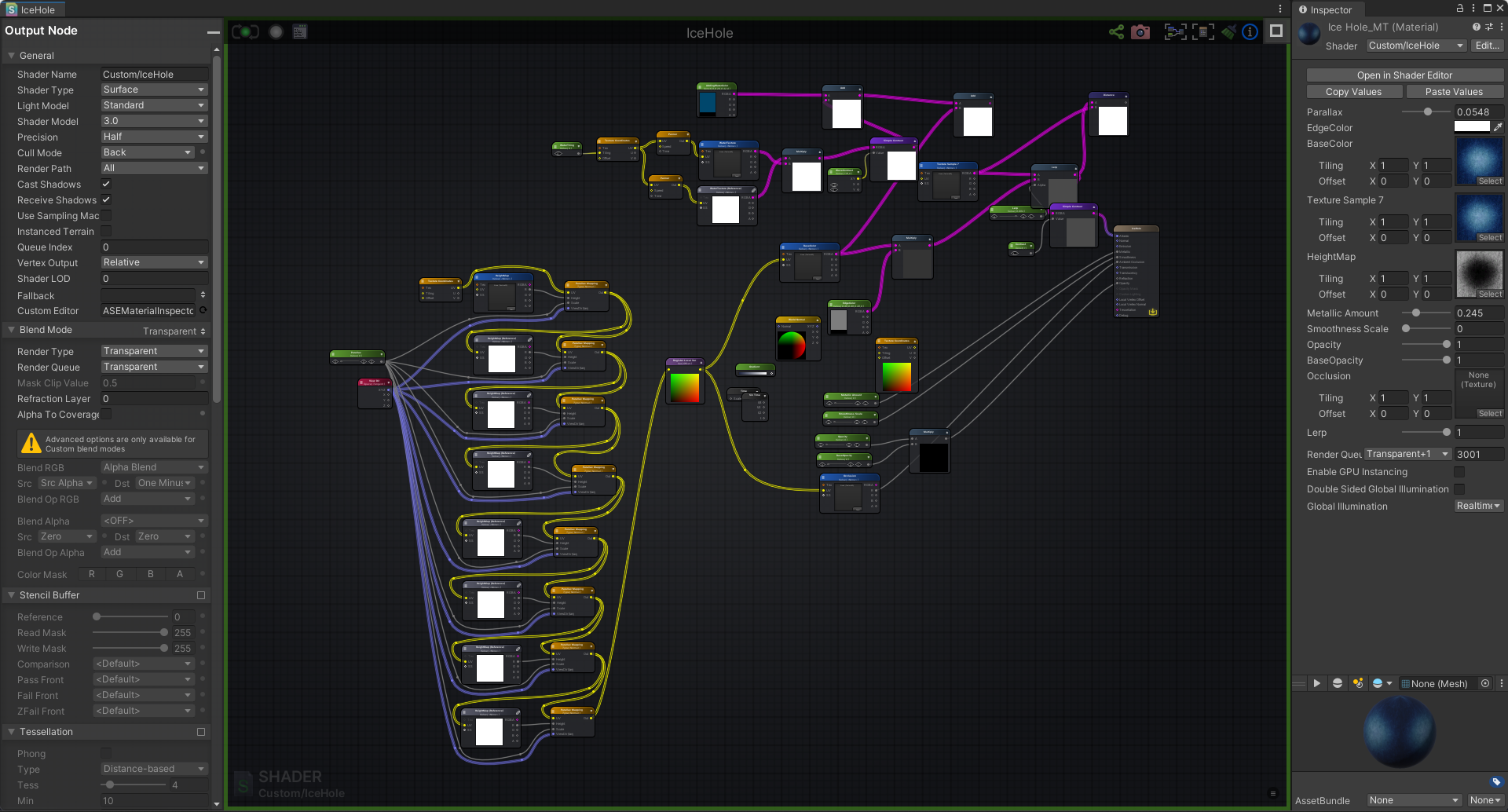Click the preview sphere shape icon
This screenshot has height=812, width=1508.
click(x=1338, y=683)
